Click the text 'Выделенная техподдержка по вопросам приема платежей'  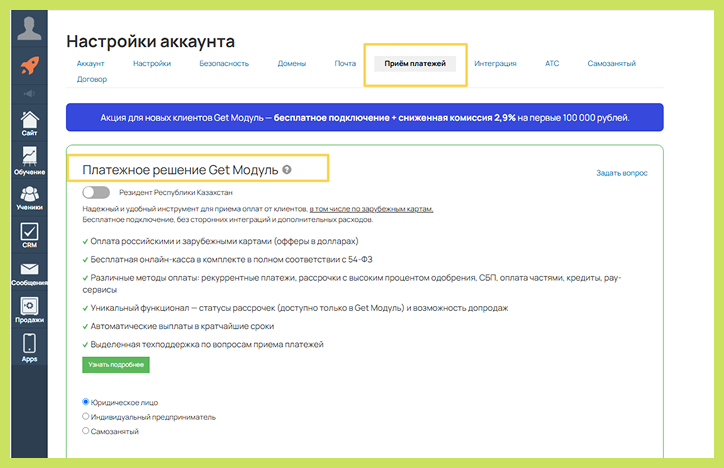[207, 344]
